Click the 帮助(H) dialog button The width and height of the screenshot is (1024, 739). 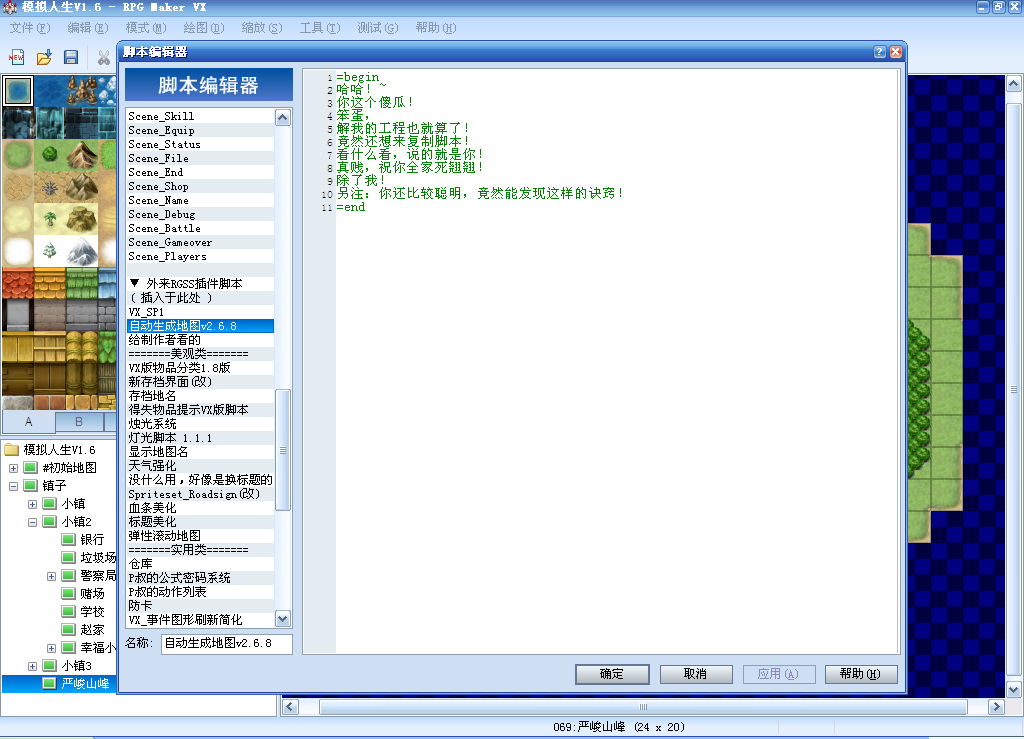[861, 674]
